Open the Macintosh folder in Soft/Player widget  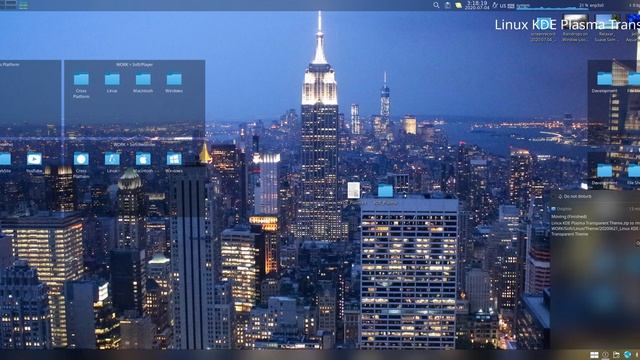(143, 80)
